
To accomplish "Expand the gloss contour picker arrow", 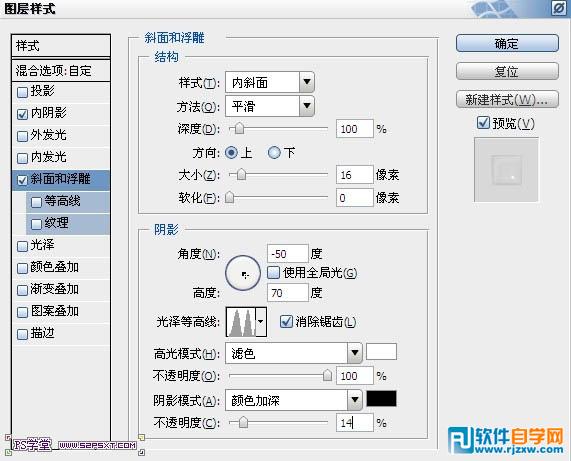I will pos(261,322).
